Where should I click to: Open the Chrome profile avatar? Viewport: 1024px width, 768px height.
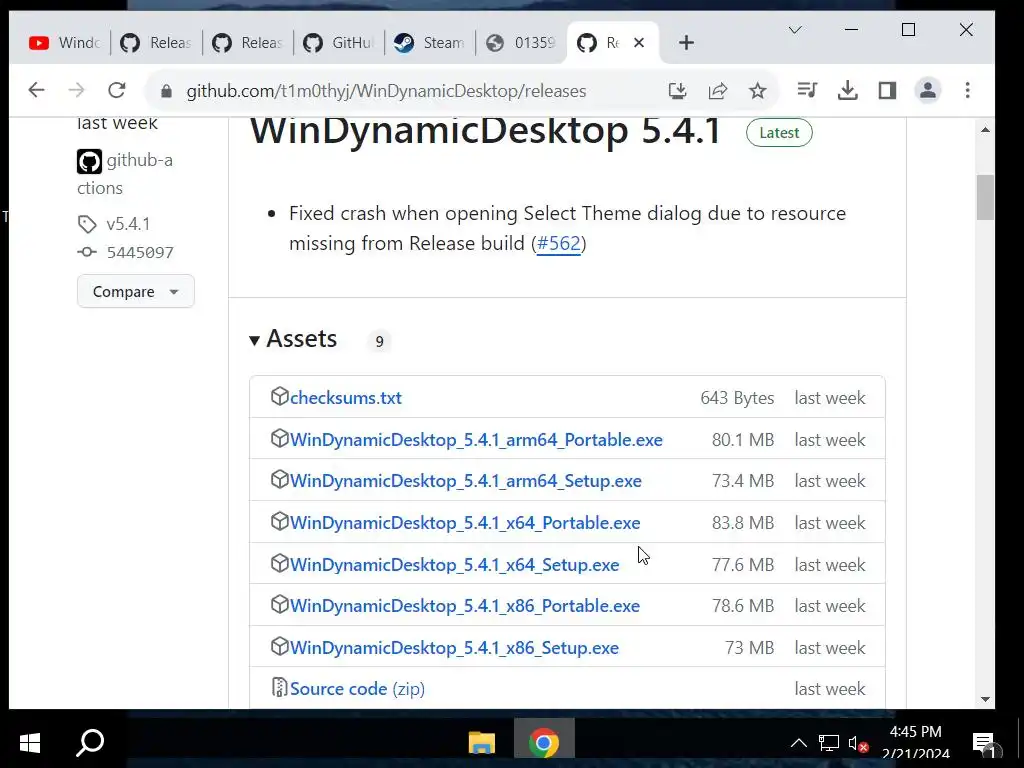coord(927,90)
